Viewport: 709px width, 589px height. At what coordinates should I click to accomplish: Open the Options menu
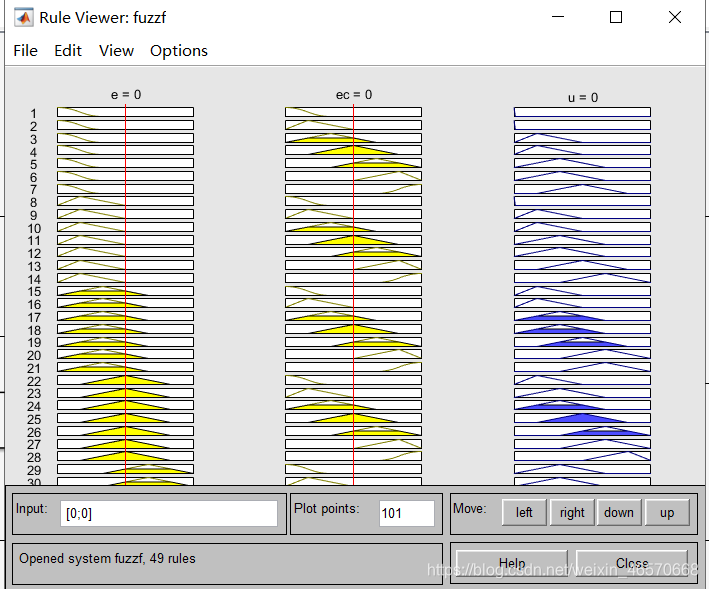point(179,51)
